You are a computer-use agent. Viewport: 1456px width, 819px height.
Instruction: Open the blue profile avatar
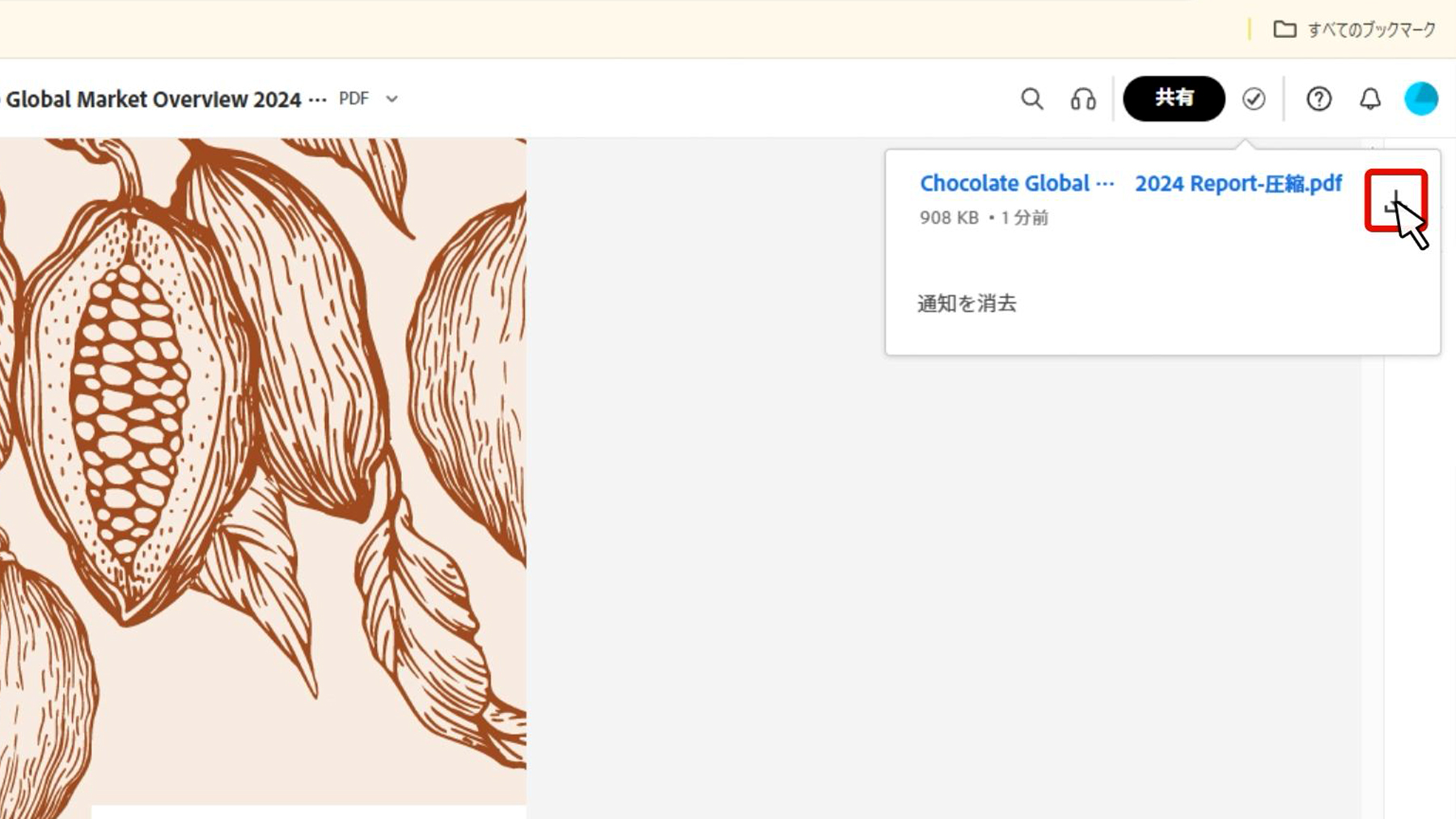click(x=1420, y=99)
